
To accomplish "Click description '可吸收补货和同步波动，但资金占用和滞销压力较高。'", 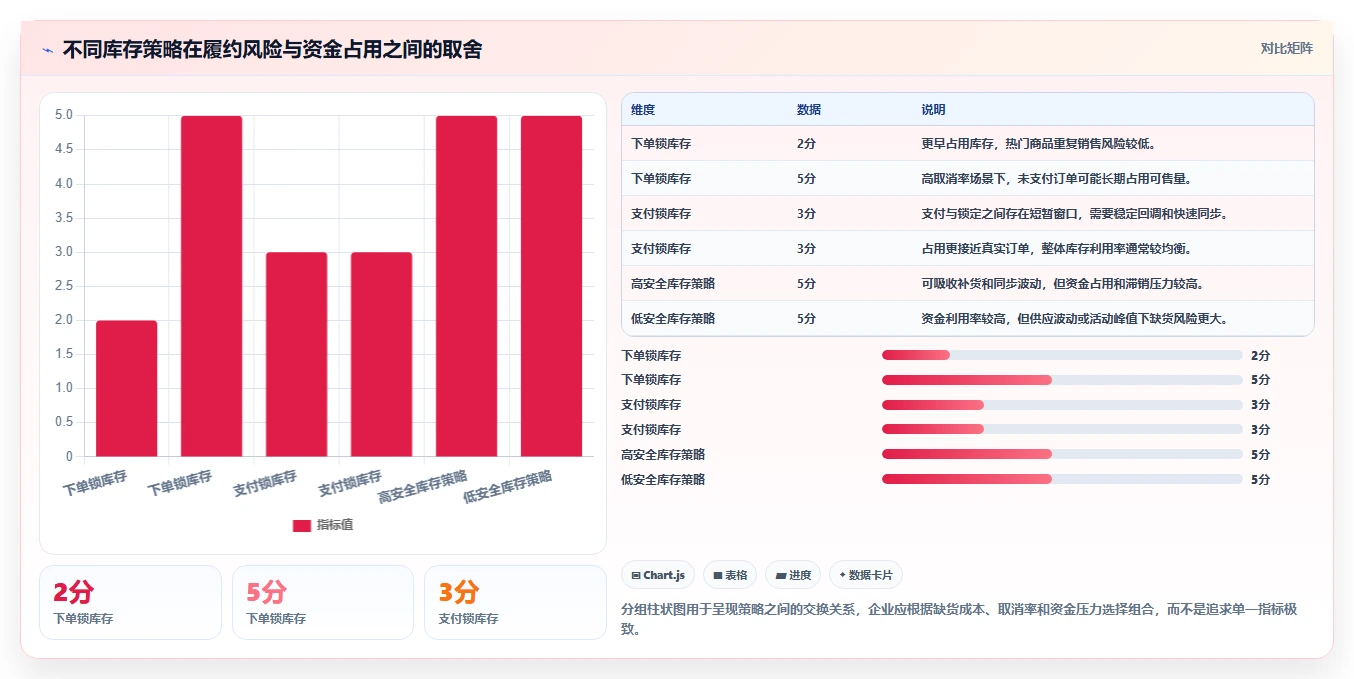I will click(x=1062, y=284).
